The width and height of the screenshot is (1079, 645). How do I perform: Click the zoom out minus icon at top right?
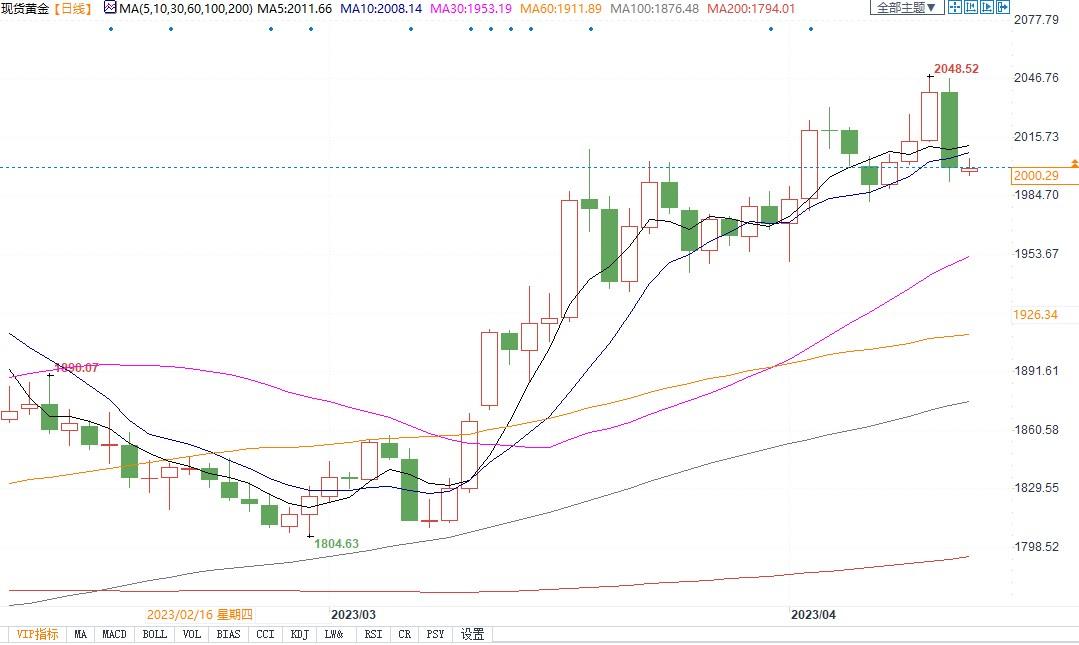click(989, 8)
